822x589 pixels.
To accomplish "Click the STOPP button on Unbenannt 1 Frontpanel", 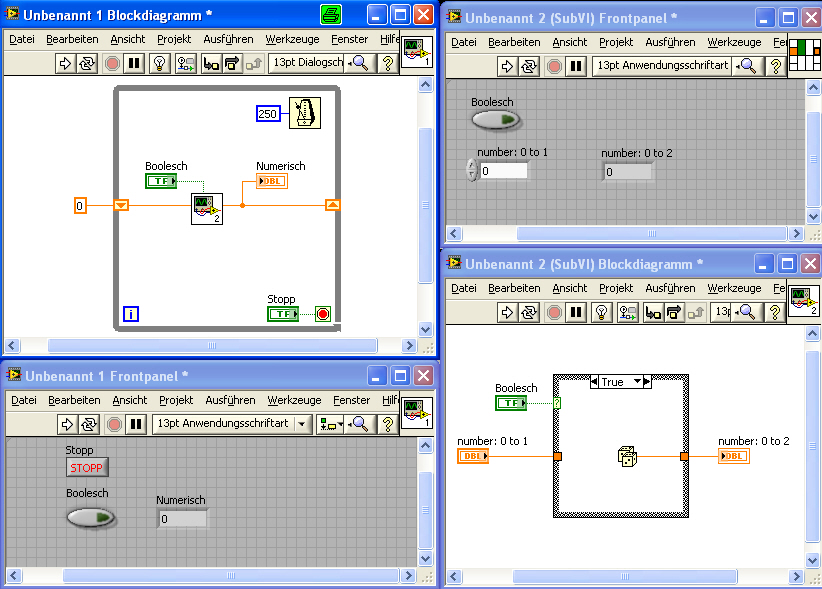I will 87,468.
